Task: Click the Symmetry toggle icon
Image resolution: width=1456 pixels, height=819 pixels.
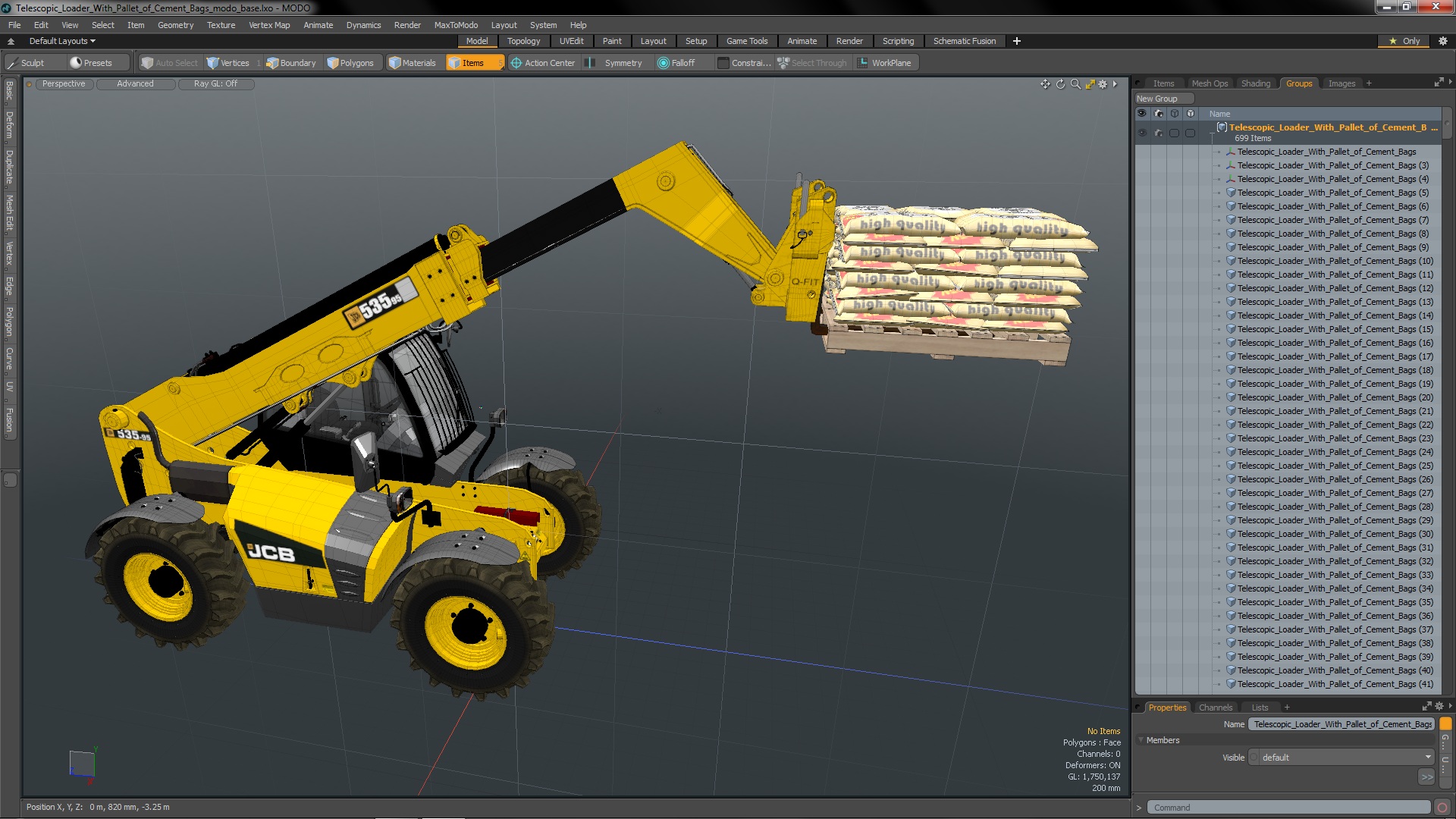Action: 591,63
